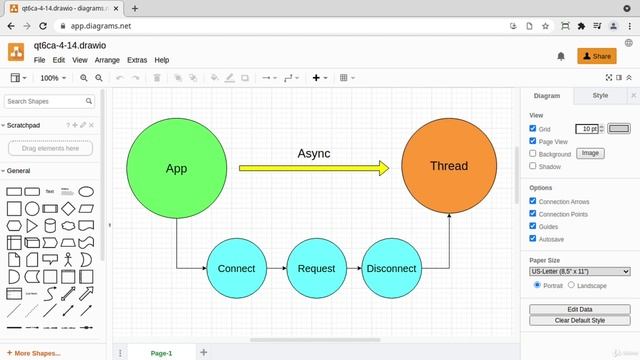Click the language globe icon
This screenshot has height=360, width=640.
tap(629, 43)
